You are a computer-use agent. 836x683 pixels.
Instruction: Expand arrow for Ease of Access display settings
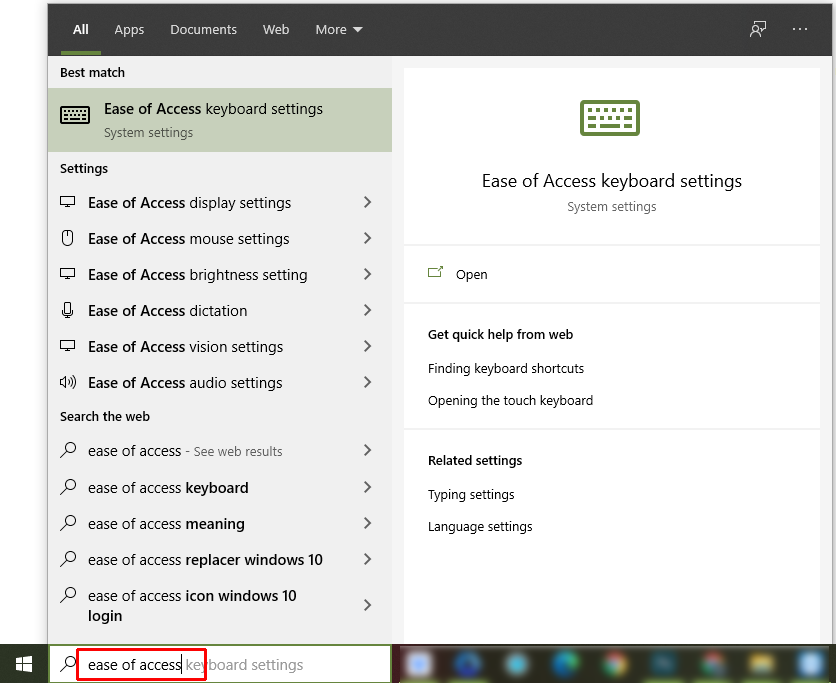click(x=367, y=203)
